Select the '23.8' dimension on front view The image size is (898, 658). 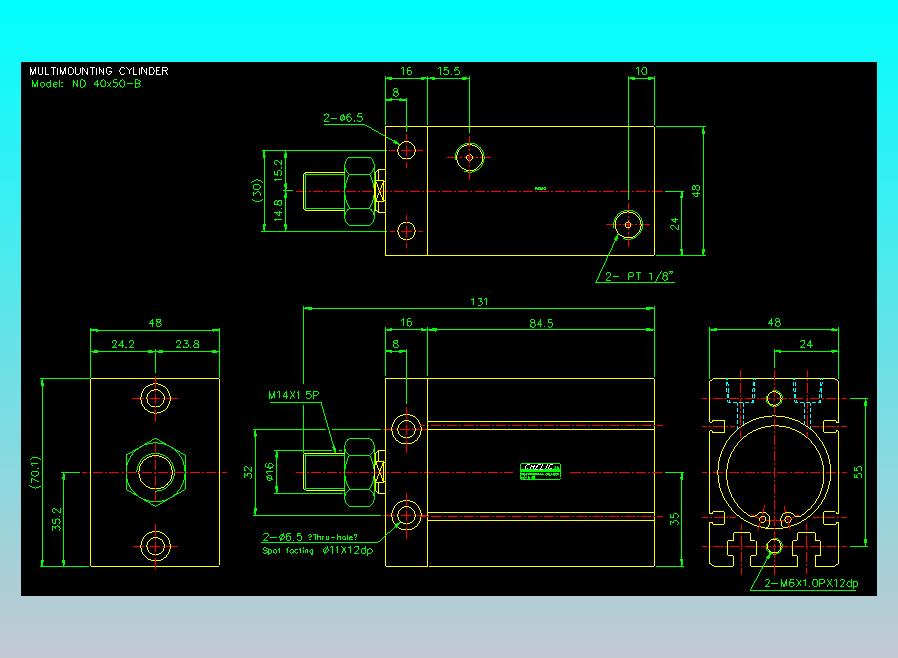coord(187,344)
